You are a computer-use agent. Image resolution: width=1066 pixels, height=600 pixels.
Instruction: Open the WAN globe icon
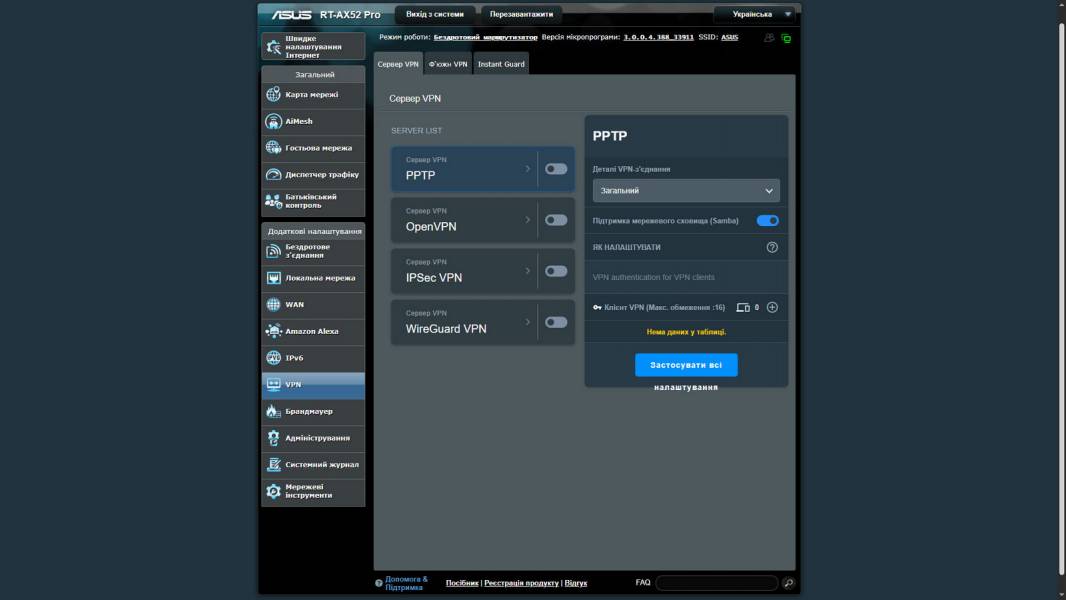pyautogui.click(x=273, y=305)
